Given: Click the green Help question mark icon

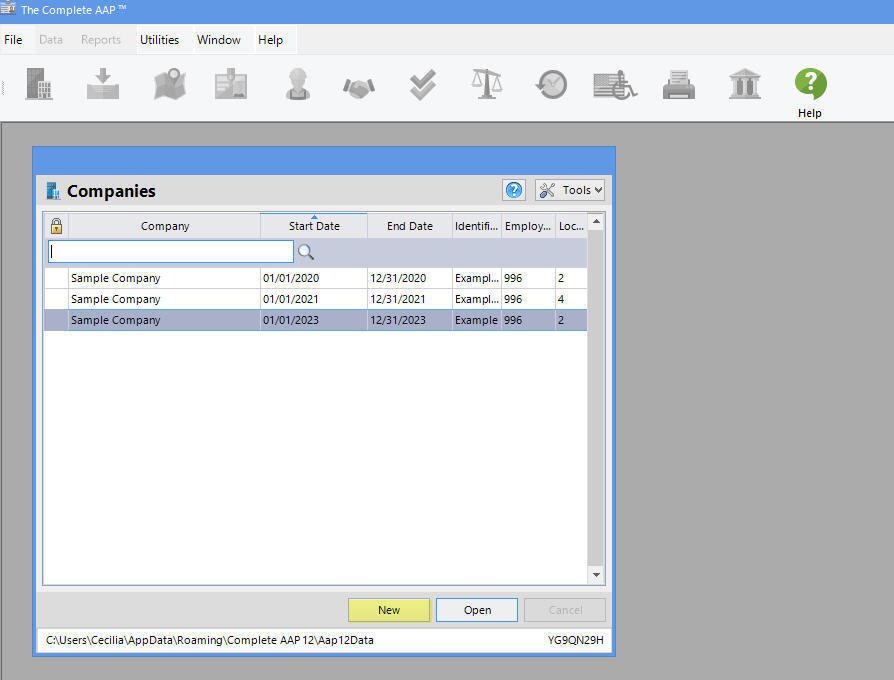Looking at the screenshot, I should click(x=810, y=84).
